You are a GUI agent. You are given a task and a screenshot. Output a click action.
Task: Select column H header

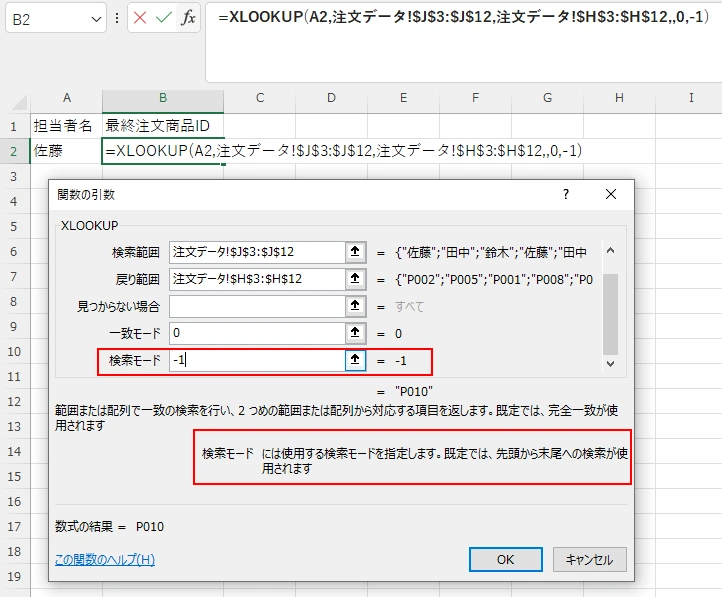(x=619, y=98)
